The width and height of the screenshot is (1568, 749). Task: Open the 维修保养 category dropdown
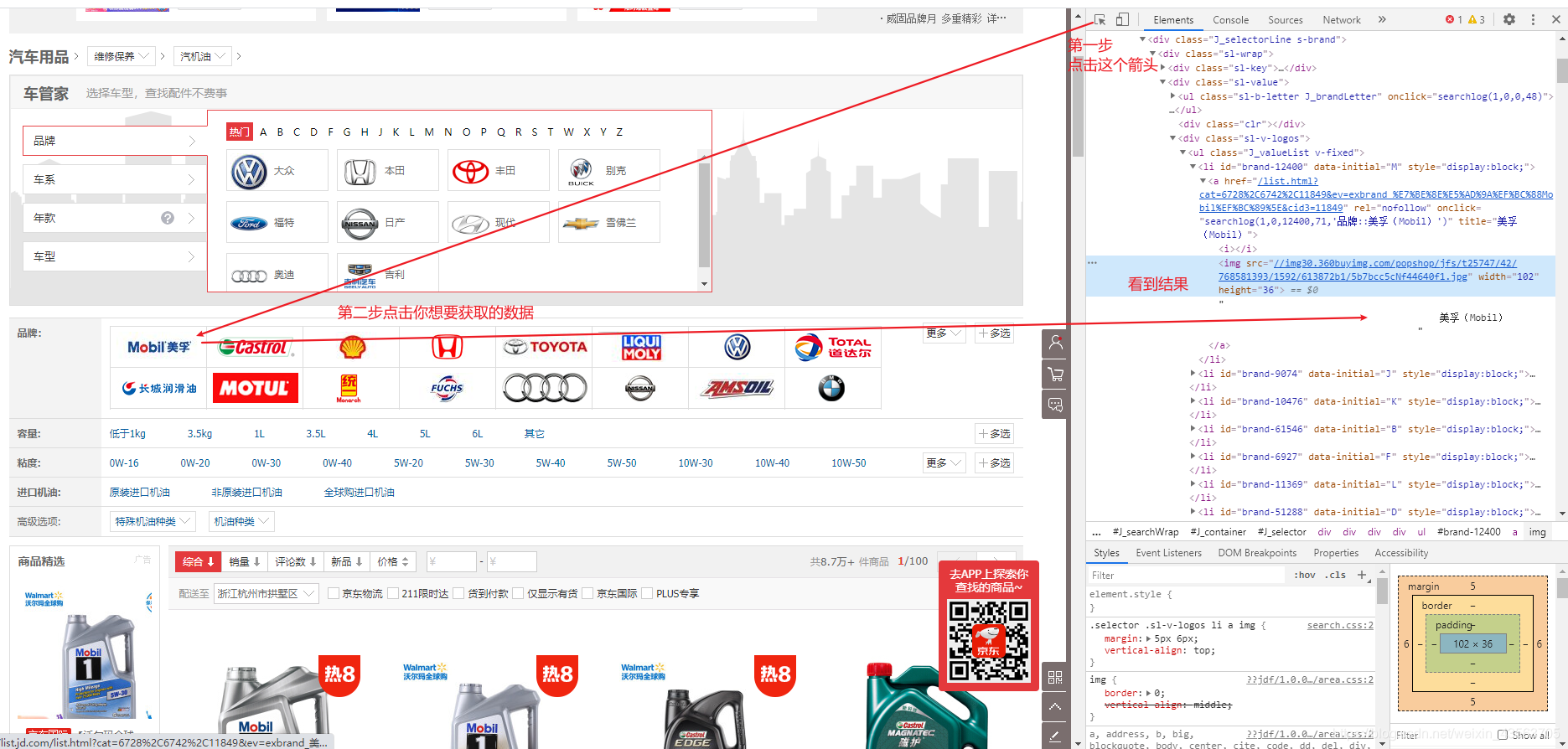pos(121,56)
